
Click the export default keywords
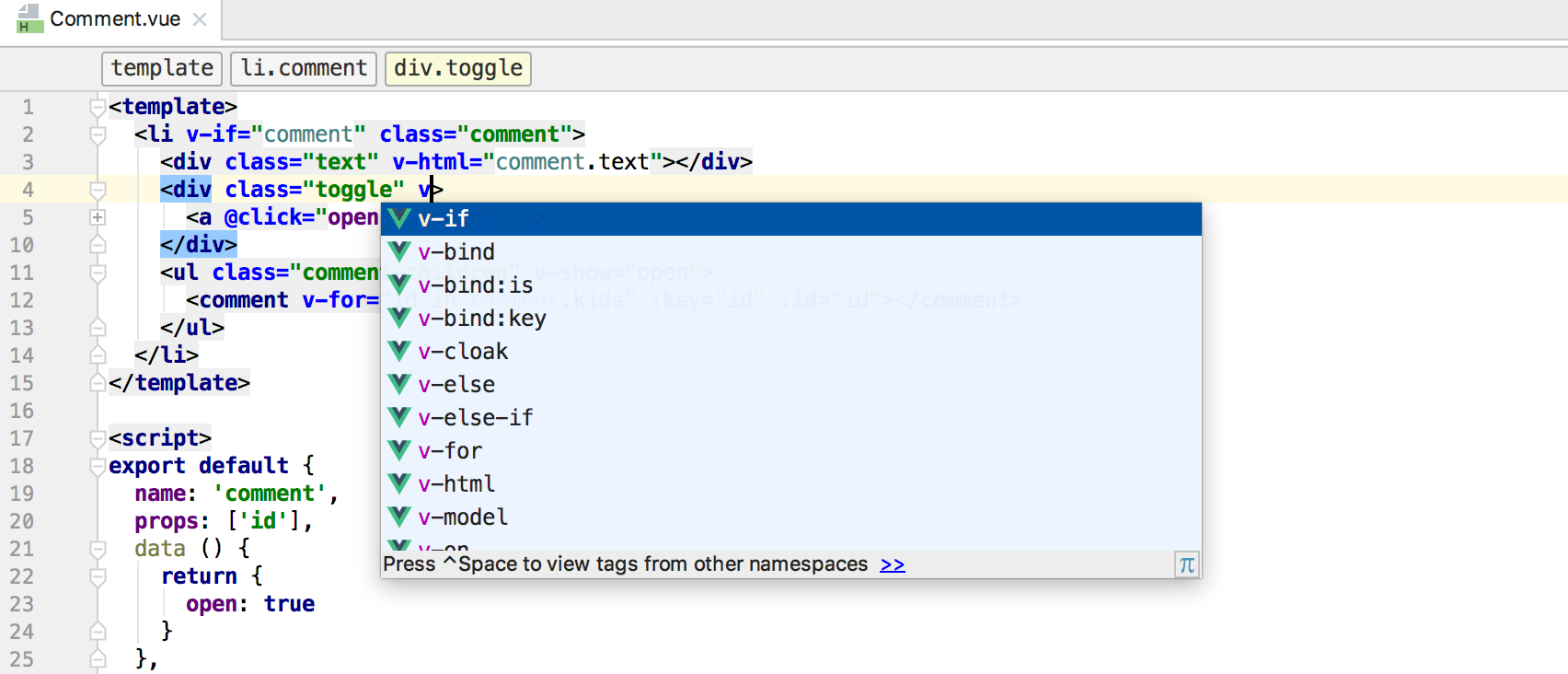199,466
